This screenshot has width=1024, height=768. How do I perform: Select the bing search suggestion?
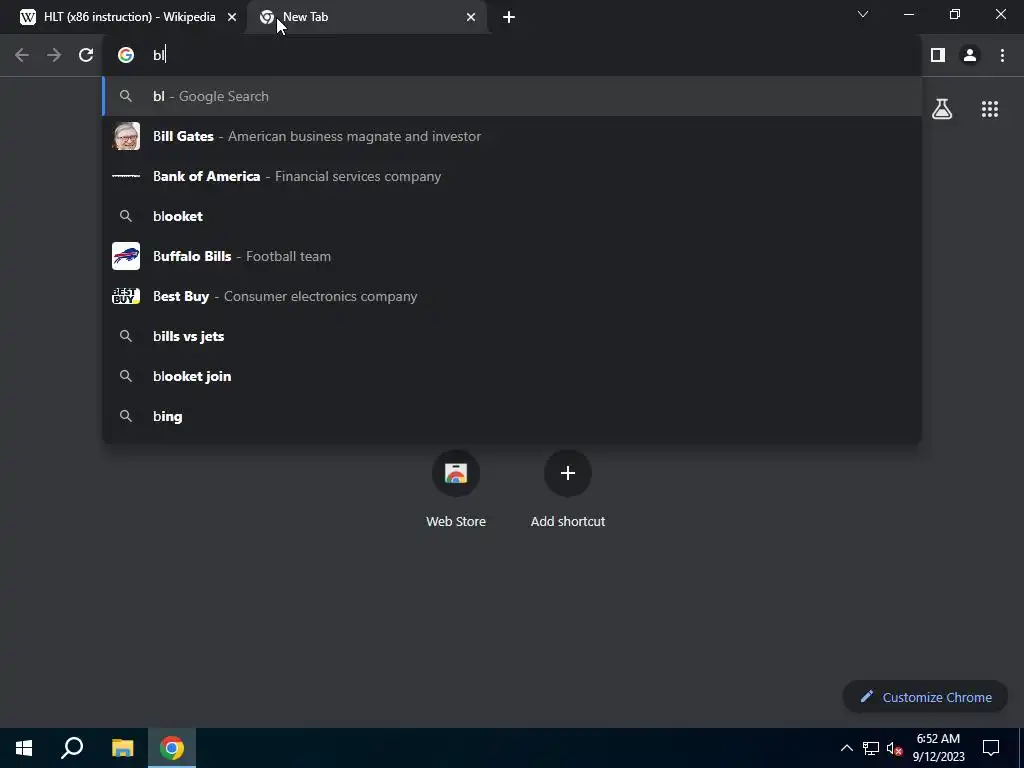pos(512,416)
